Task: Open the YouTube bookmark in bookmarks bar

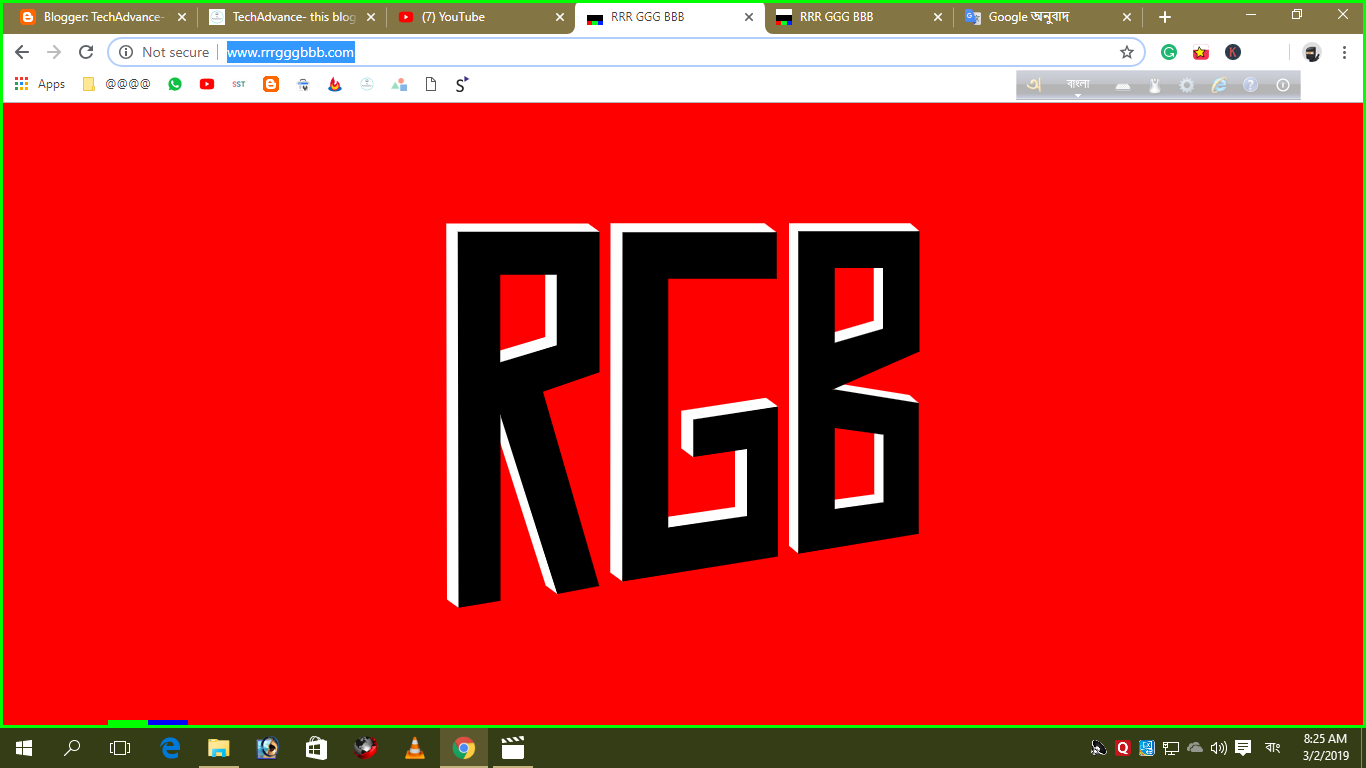Action: 206,84
